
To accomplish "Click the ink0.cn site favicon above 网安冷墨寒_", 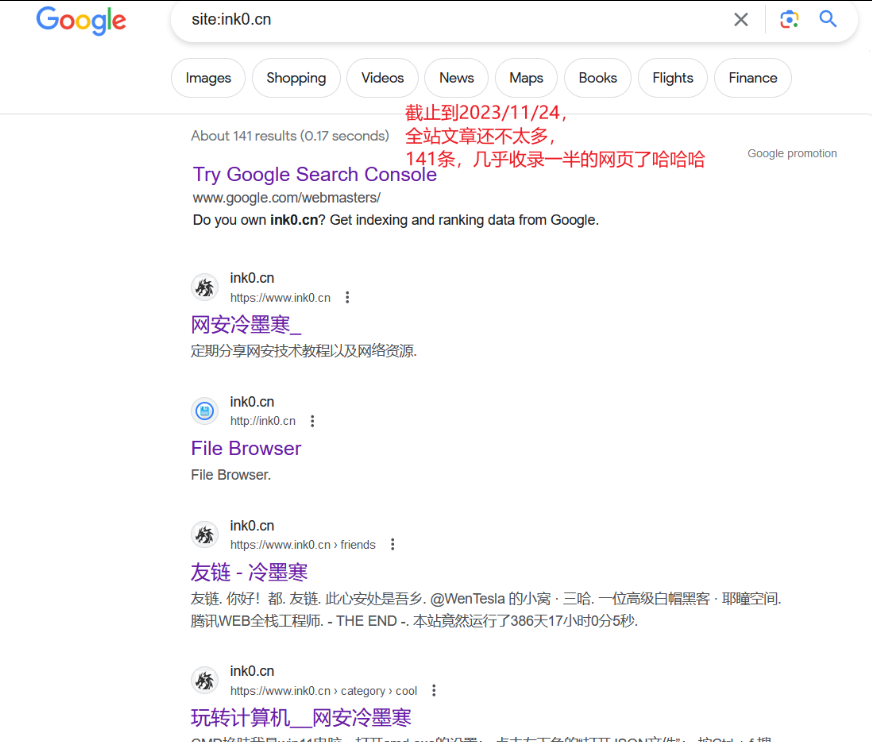I will (205, 287).
